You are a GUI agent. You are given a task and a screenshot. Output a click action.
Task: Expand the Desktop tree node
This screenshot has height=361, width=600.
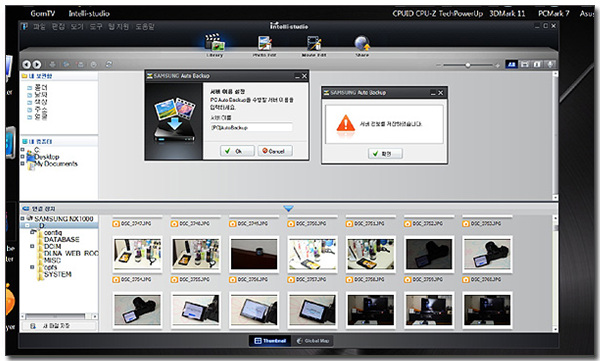tap(23, 157)
